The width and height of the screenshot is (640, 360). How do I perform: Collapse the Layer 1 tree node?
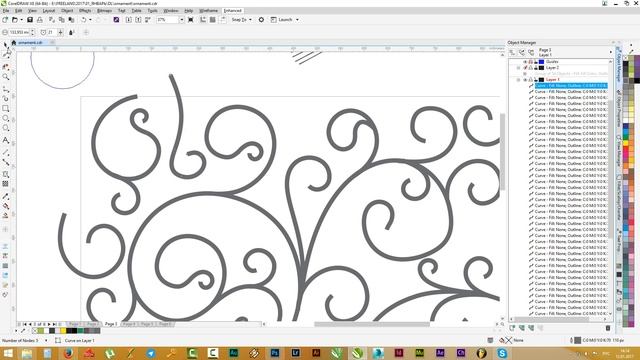519,80
